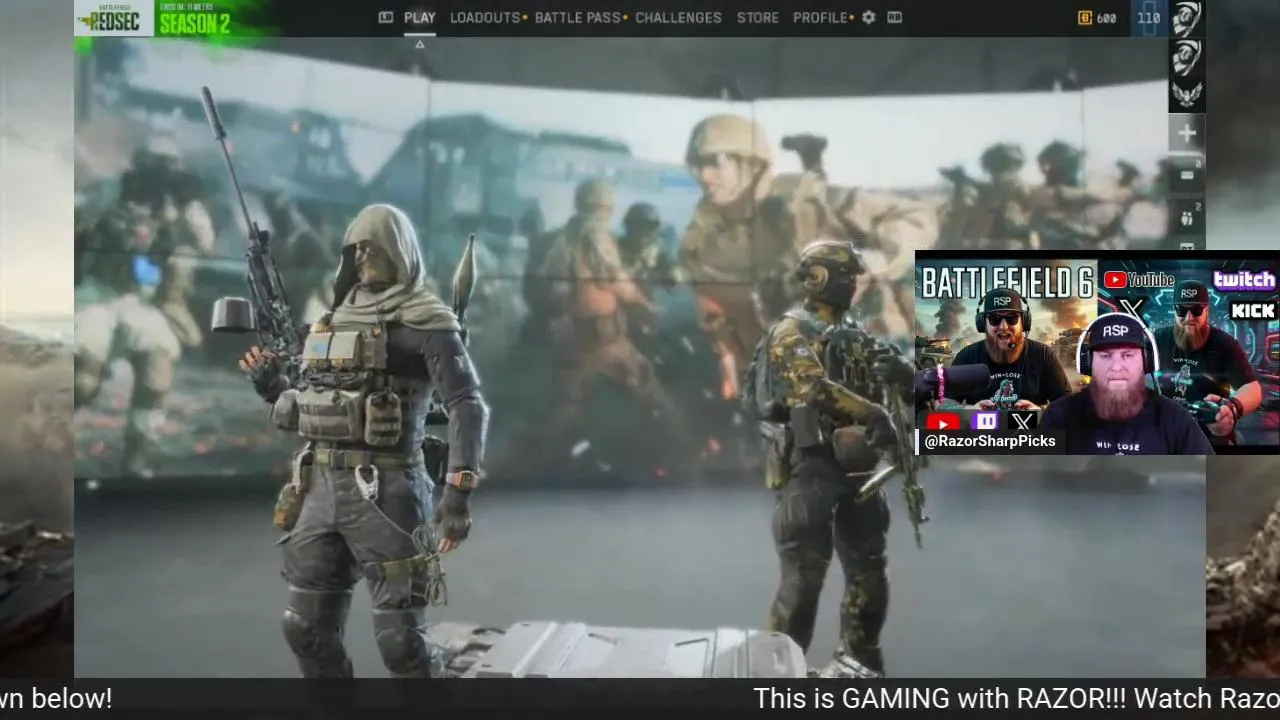This screenshot has width=1280, height=720.
Task: Click the X logo beside YouTube
Action: (x=1131, y=309)
